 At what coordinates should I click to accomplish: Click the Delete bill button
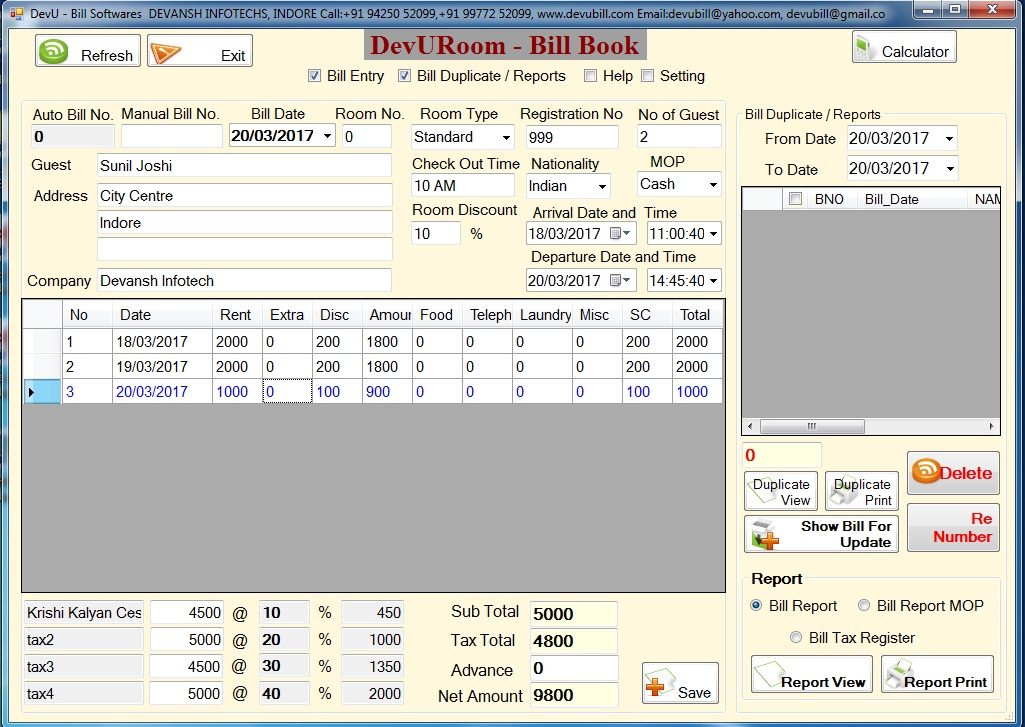[952, 473]
